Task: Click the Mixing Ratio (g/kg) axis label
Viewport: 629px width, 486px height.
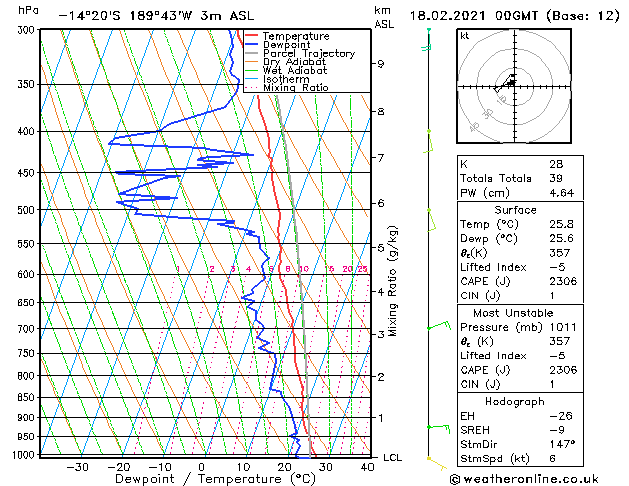Action: click(x=392, y=281)
